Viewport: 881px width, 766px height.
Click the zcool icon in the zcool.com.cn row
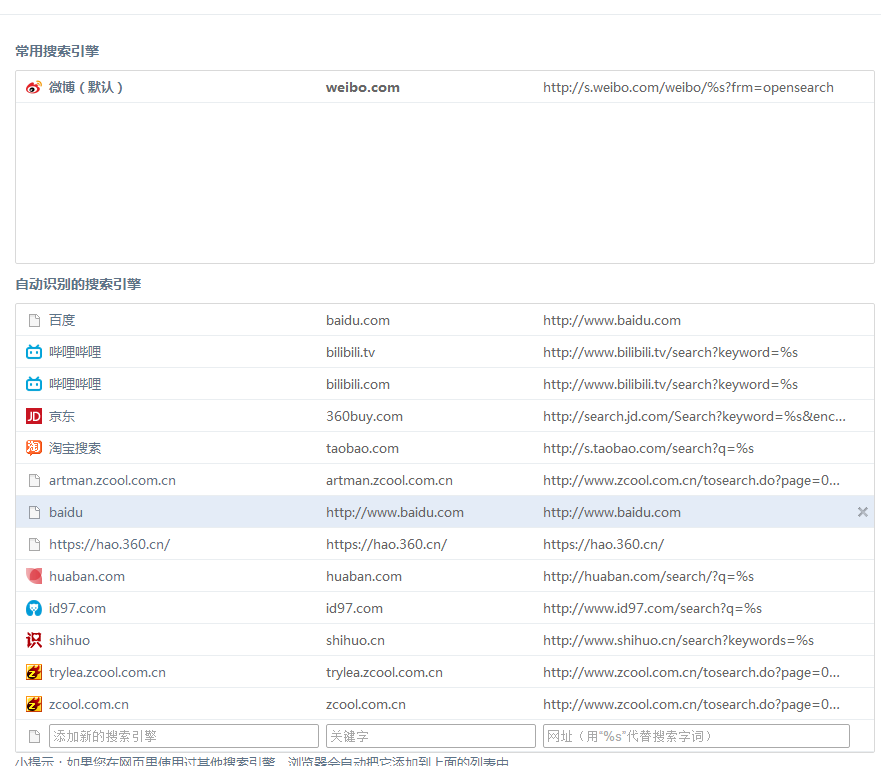[34, 704]
